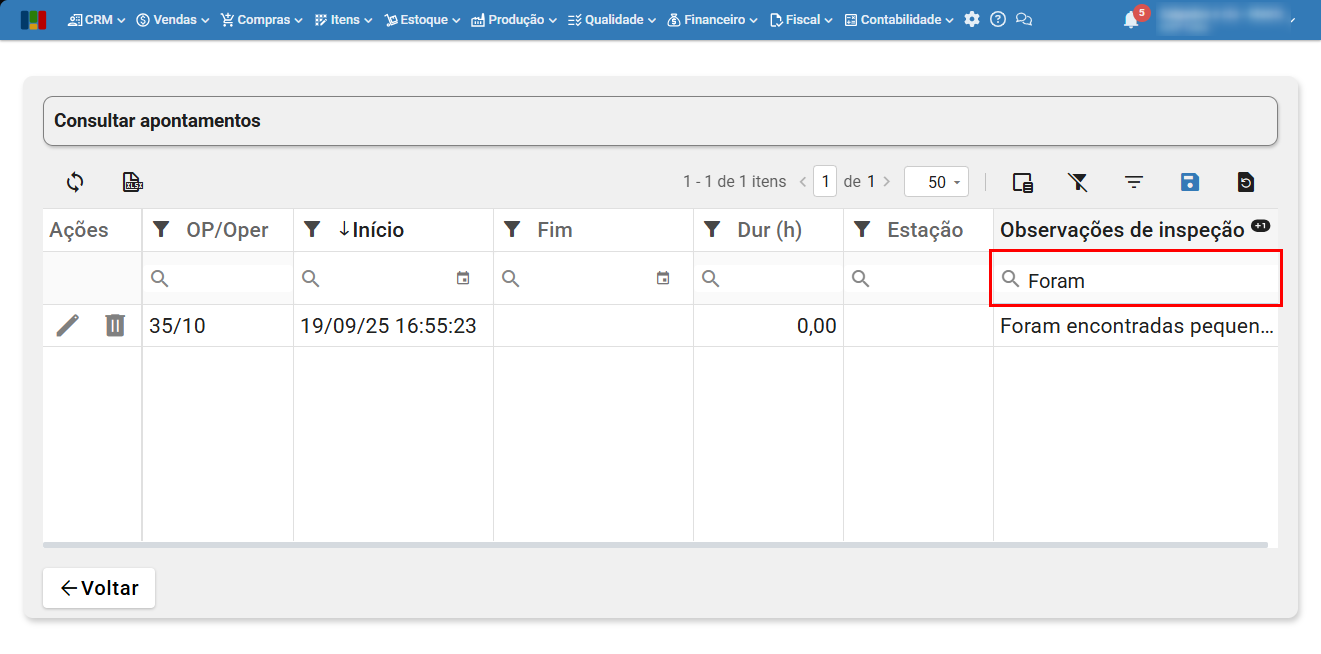Click the Início column filter funnel
This screenshot has height=654, width=1321.
tap(312, 230)
